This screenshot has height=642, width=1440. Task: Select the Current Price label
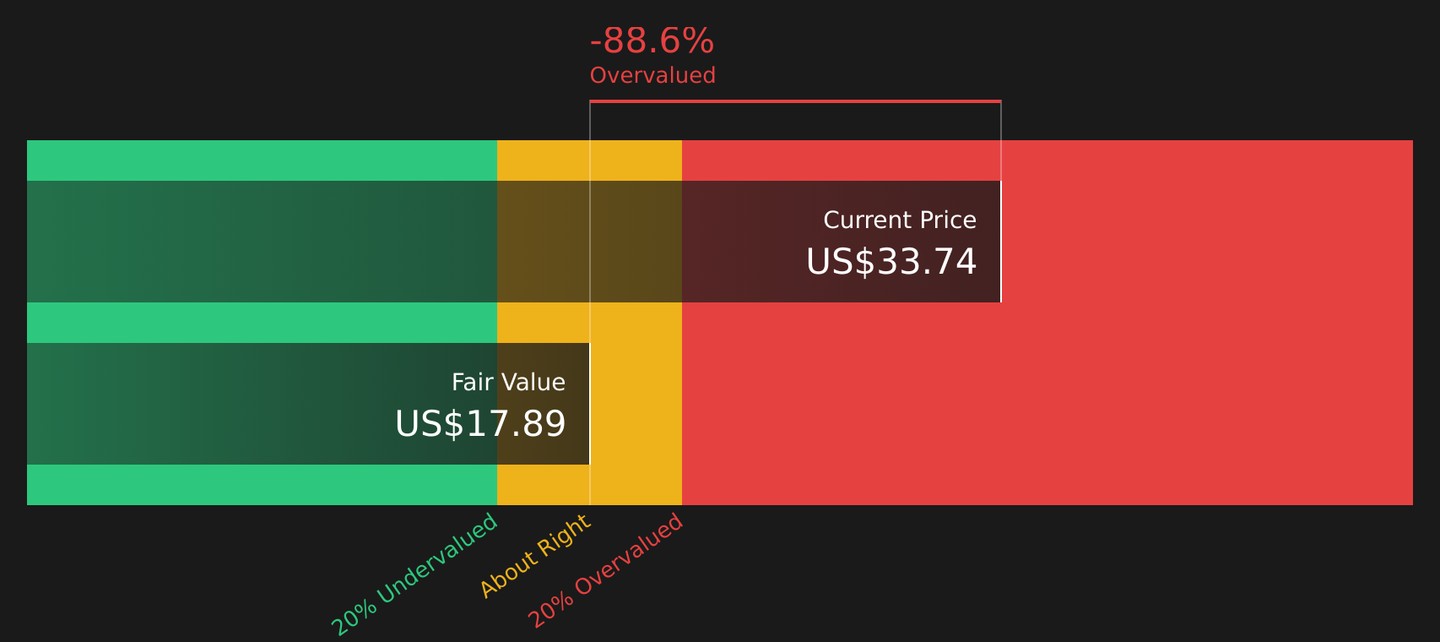900,220
